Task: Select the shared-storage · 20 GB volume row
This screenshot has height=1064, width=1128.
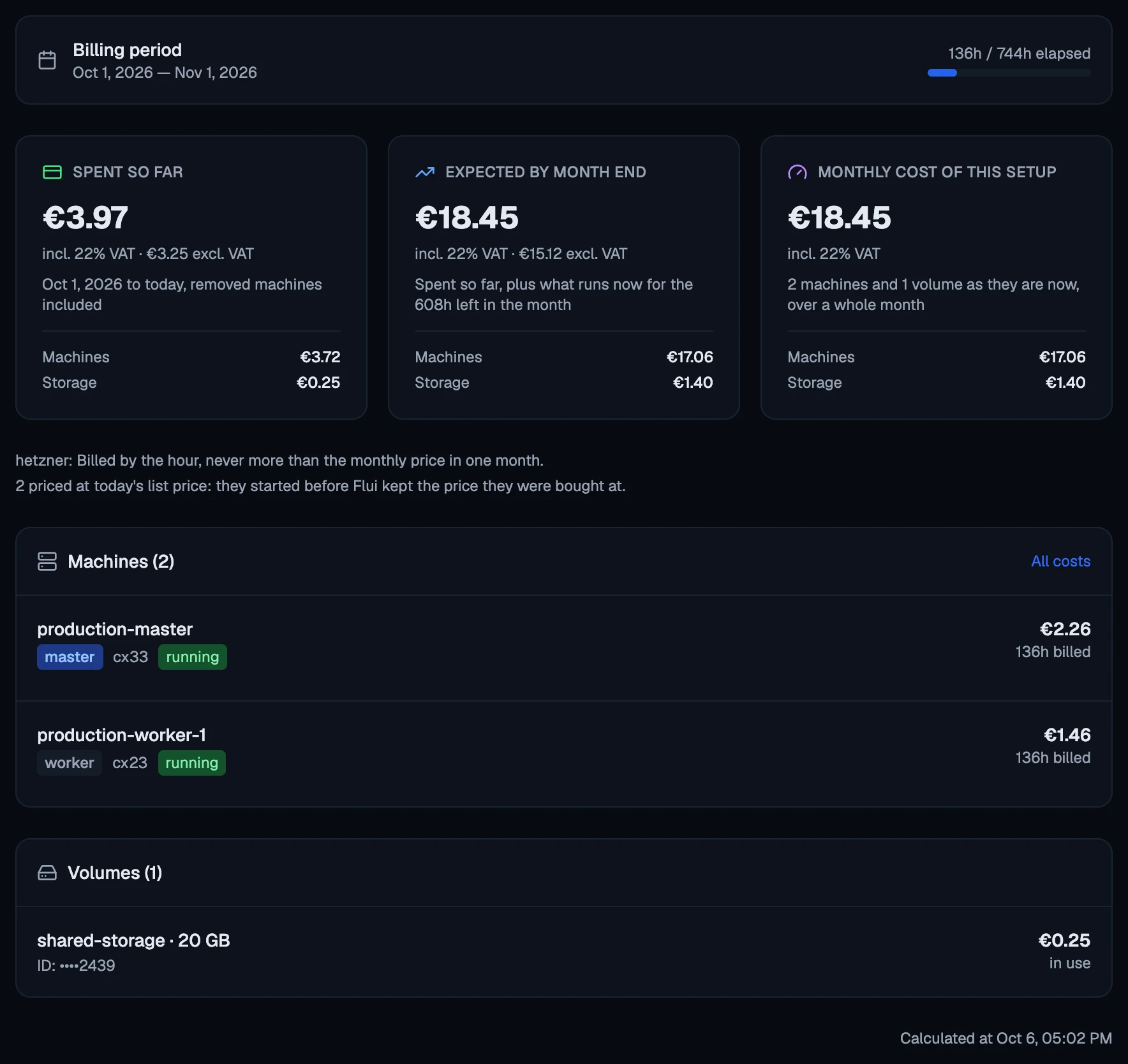Action: 564,952
